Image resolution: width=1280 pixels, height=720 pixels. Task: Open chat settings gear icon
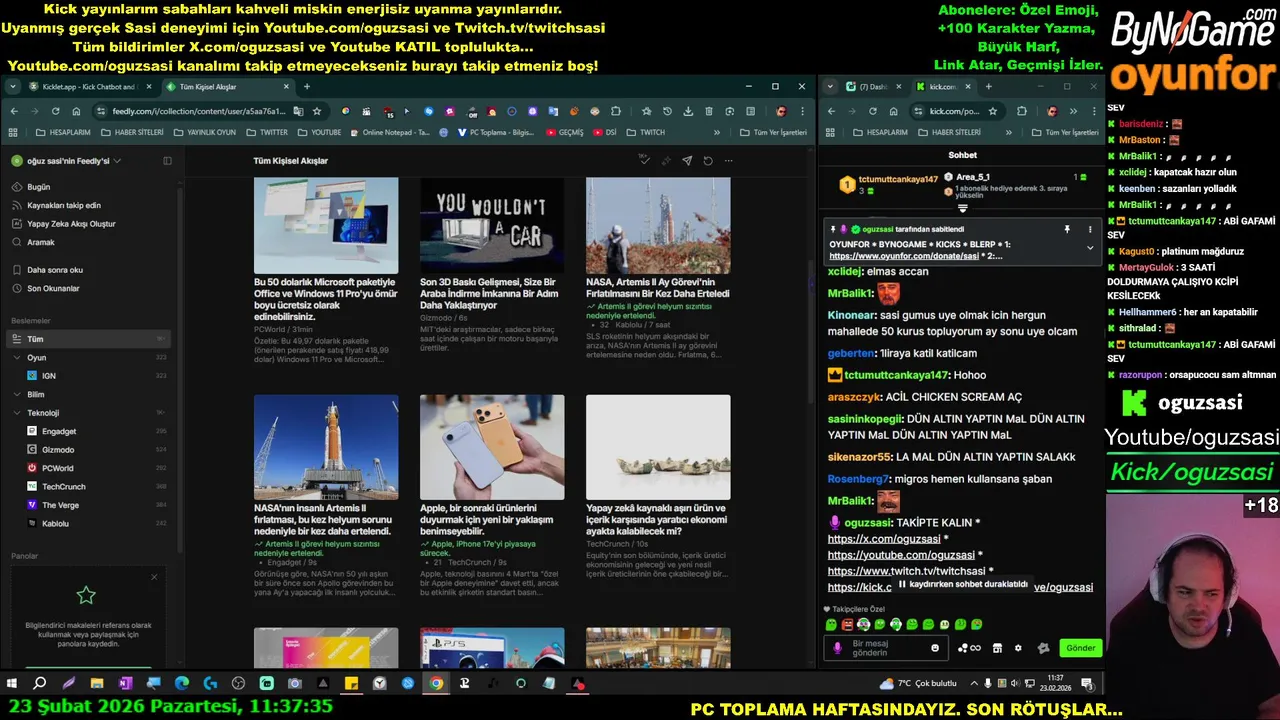tap(1018, 648)
